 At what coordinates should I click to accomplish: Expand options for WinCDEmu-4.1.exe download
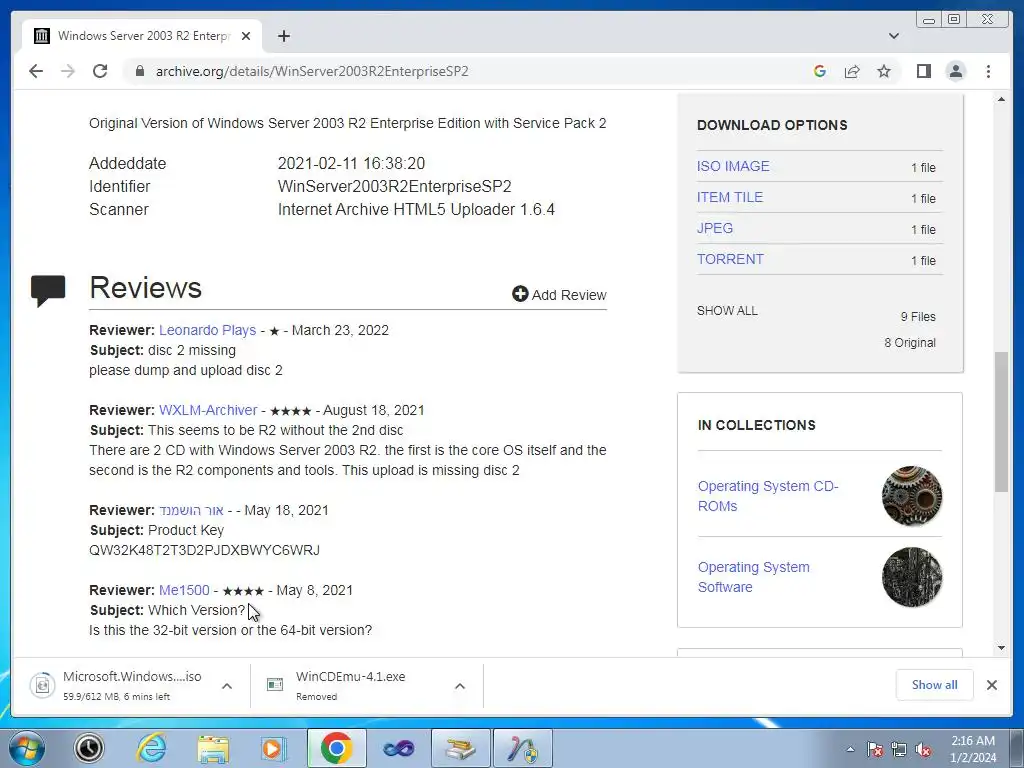pyautogui.click(x=460, y=686)
